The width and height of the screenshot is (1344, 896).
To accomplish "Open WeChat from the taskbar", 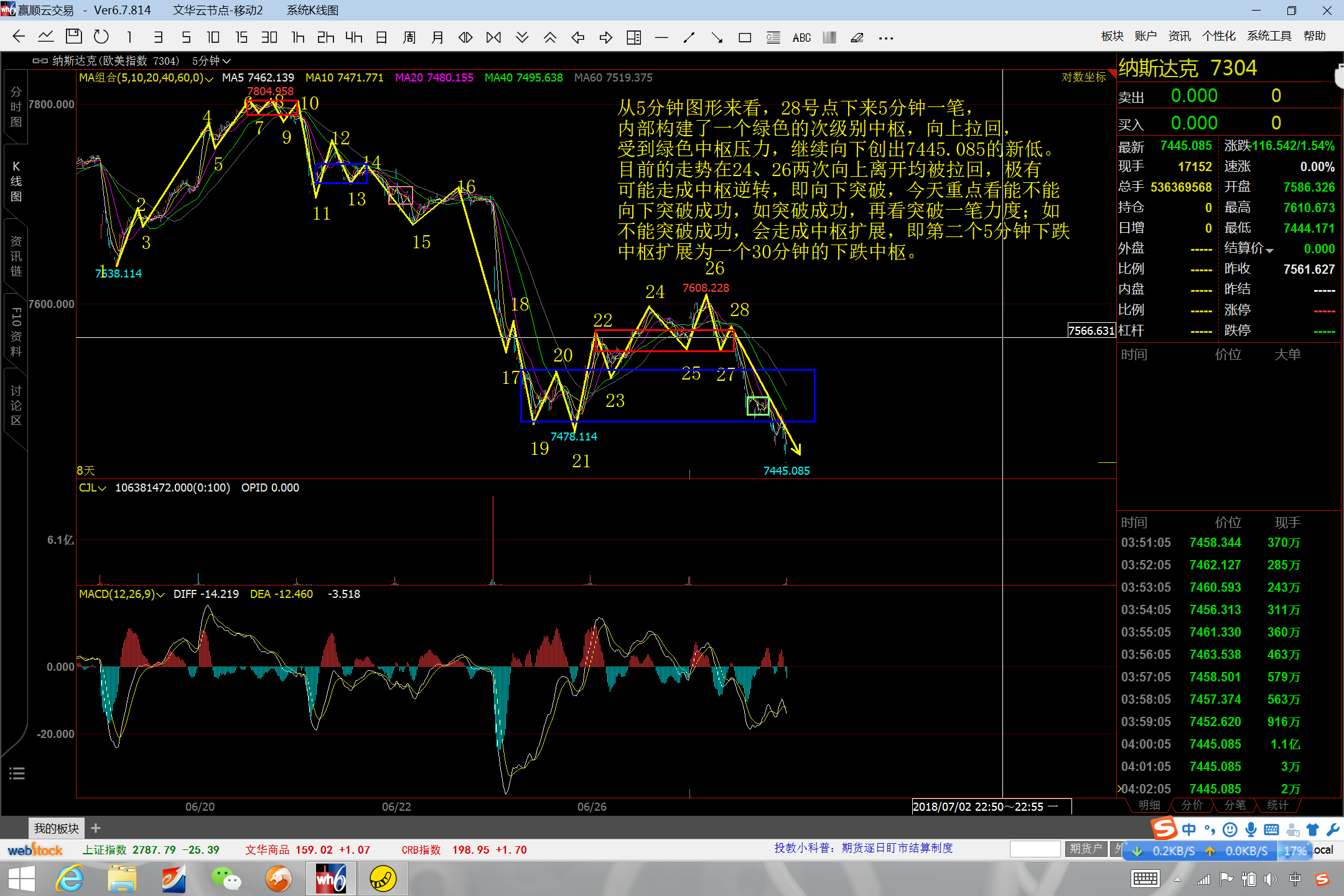I will pyautogui.click(x=226, y=879).
